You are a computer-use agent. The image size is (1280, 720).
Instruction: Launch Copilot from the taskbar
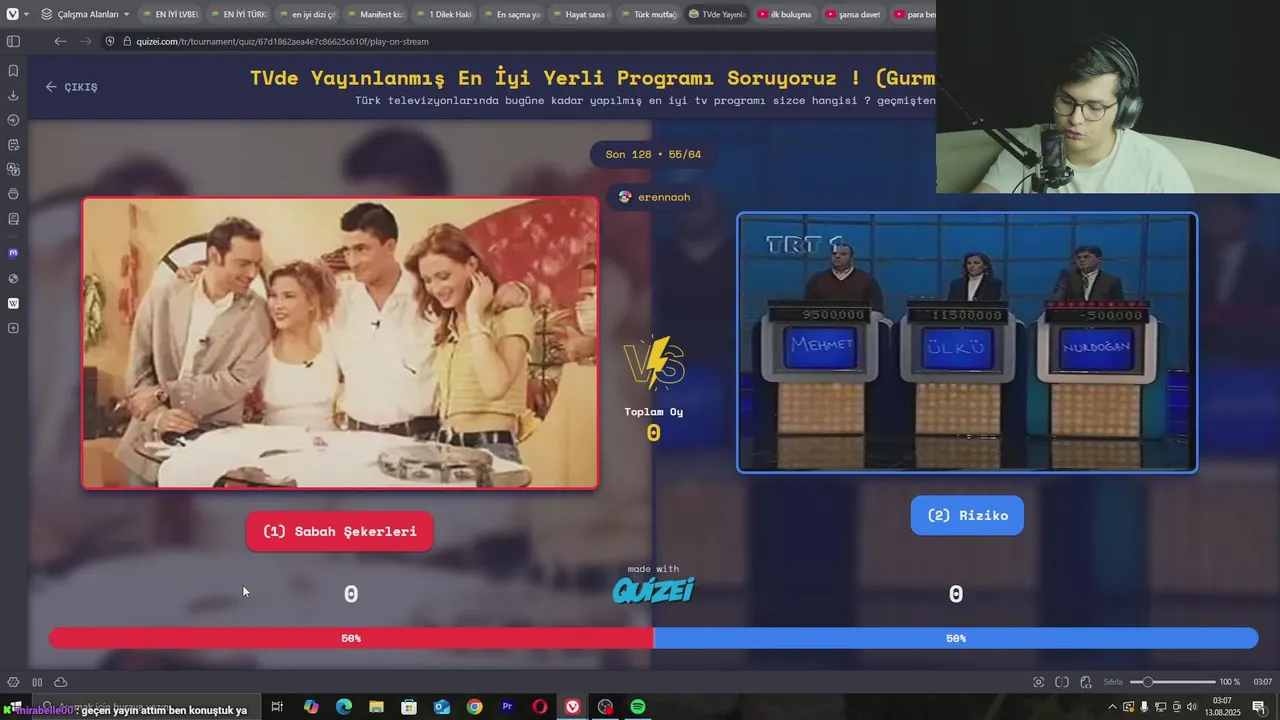311,707
